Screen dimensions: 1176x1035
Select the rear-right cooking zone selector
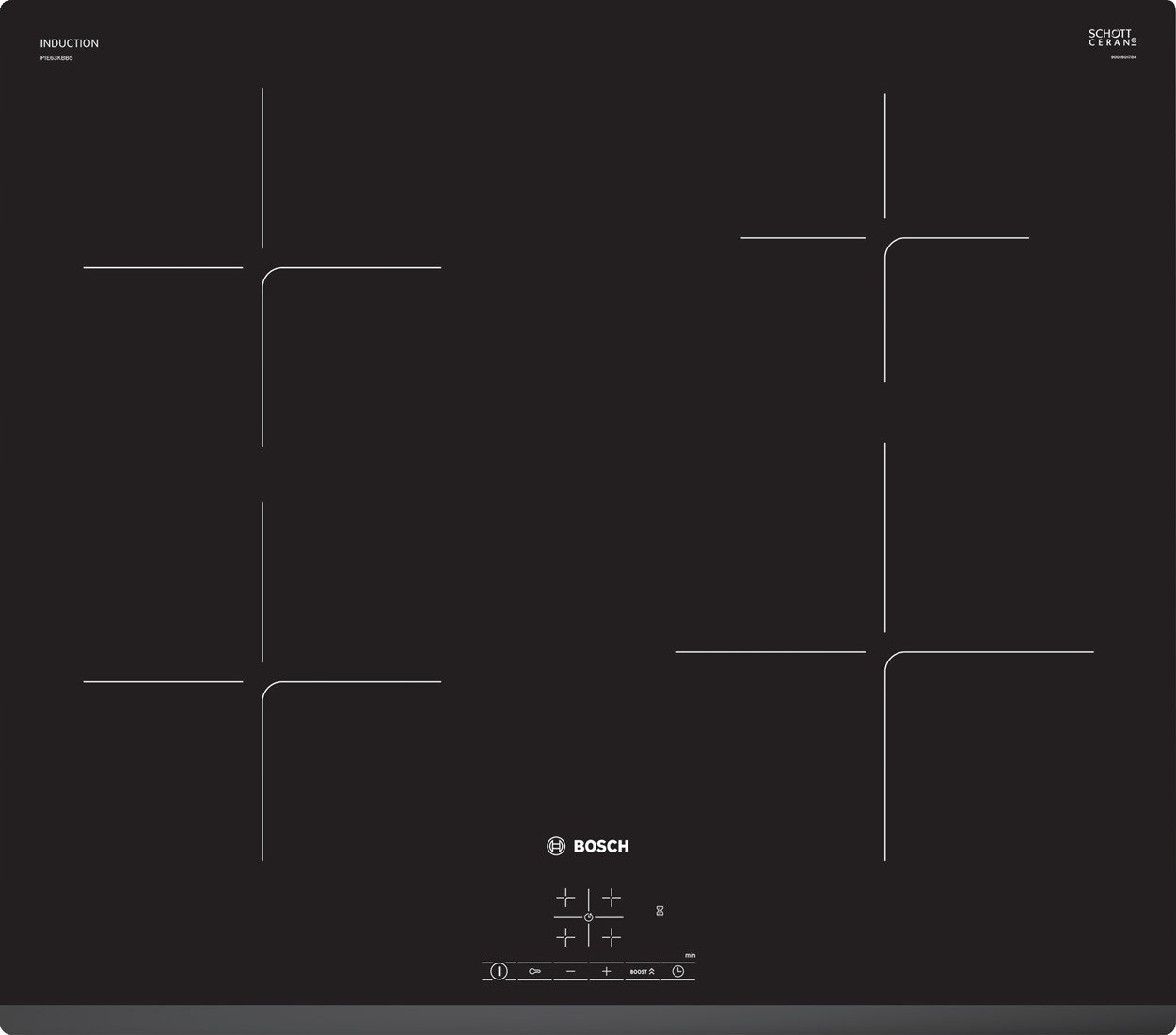coord(612,897)
